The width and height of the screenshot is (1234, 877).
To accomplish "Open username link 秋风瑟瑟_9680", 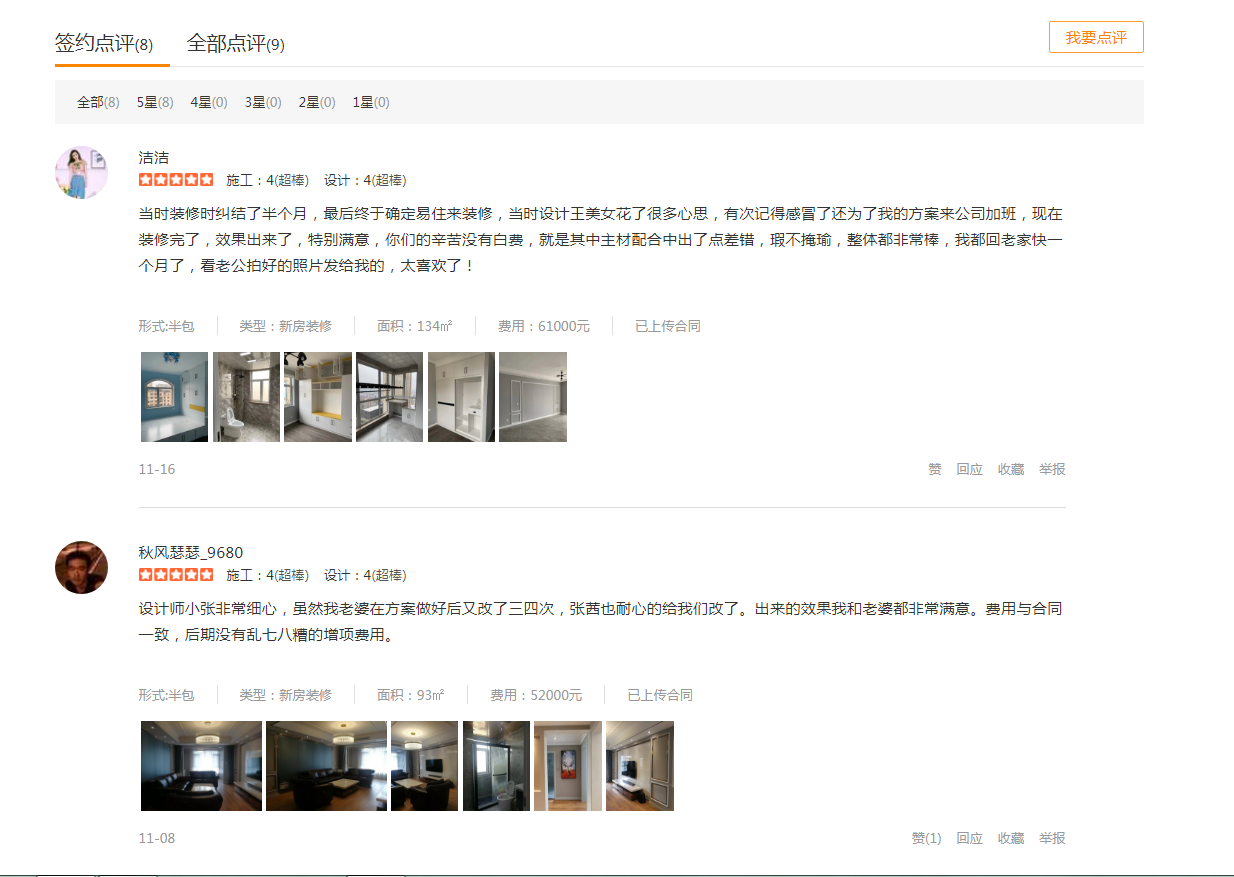I will tap(191, 553).
